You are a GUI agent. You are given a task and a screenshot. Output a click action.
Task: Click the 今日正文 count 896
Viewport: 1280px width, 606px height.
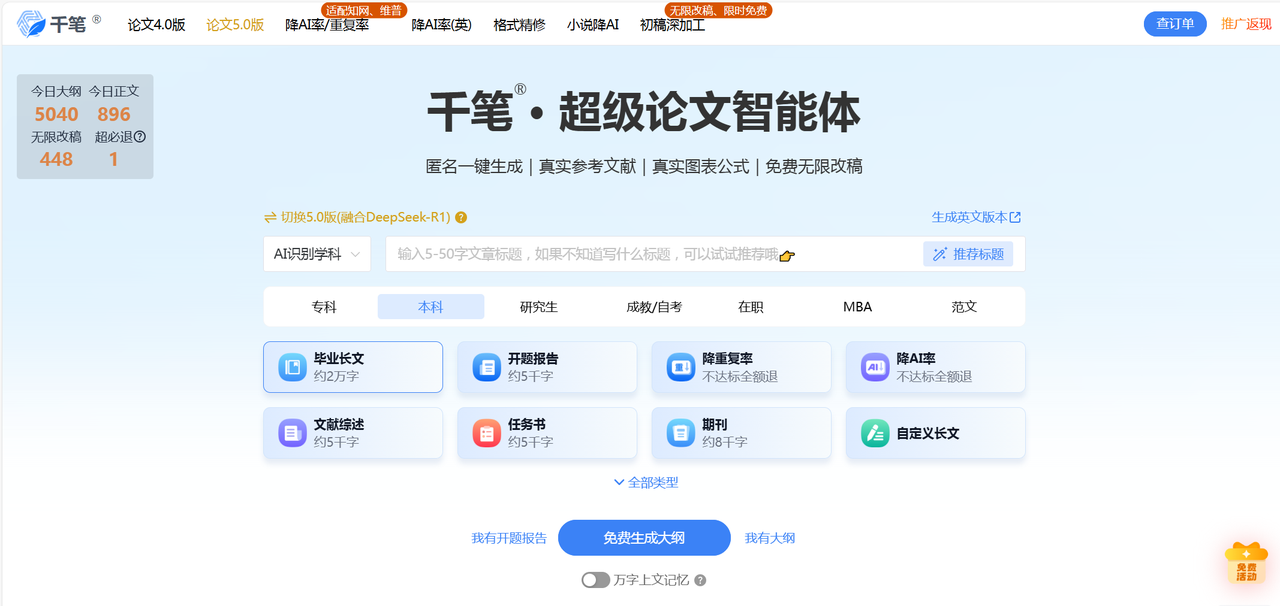[114, 115]
